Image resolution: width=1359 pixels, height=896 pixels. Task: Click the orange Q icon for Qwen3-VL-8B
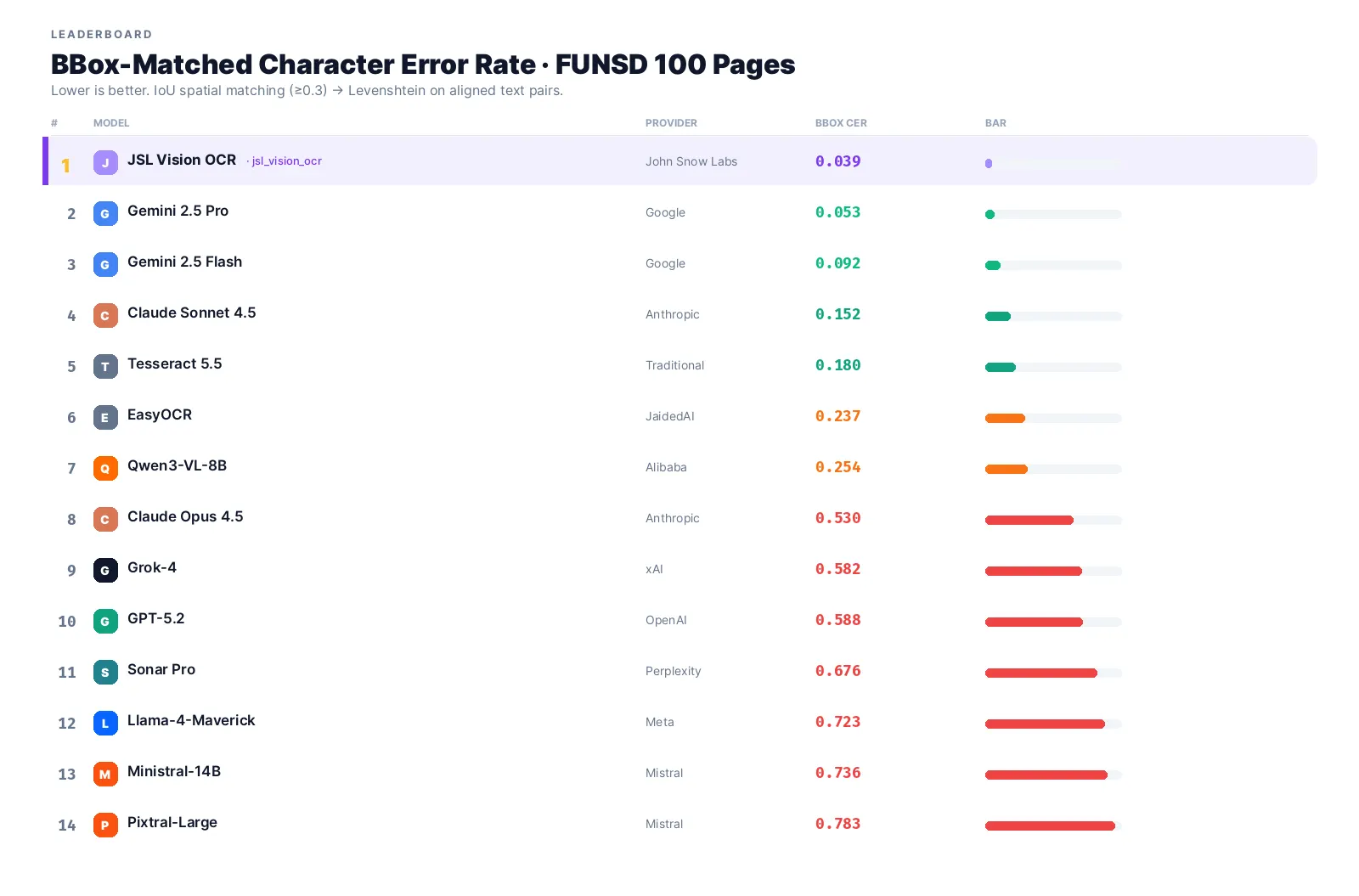point(105,468)
